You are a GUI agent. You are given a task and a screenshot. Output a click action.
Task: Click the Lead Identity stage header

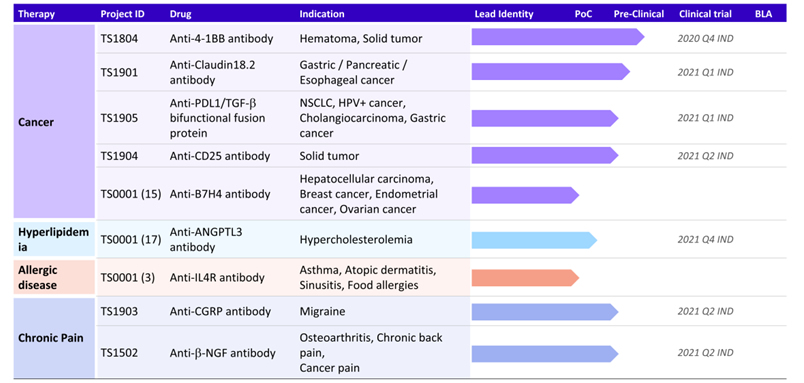tap(504, 14)
